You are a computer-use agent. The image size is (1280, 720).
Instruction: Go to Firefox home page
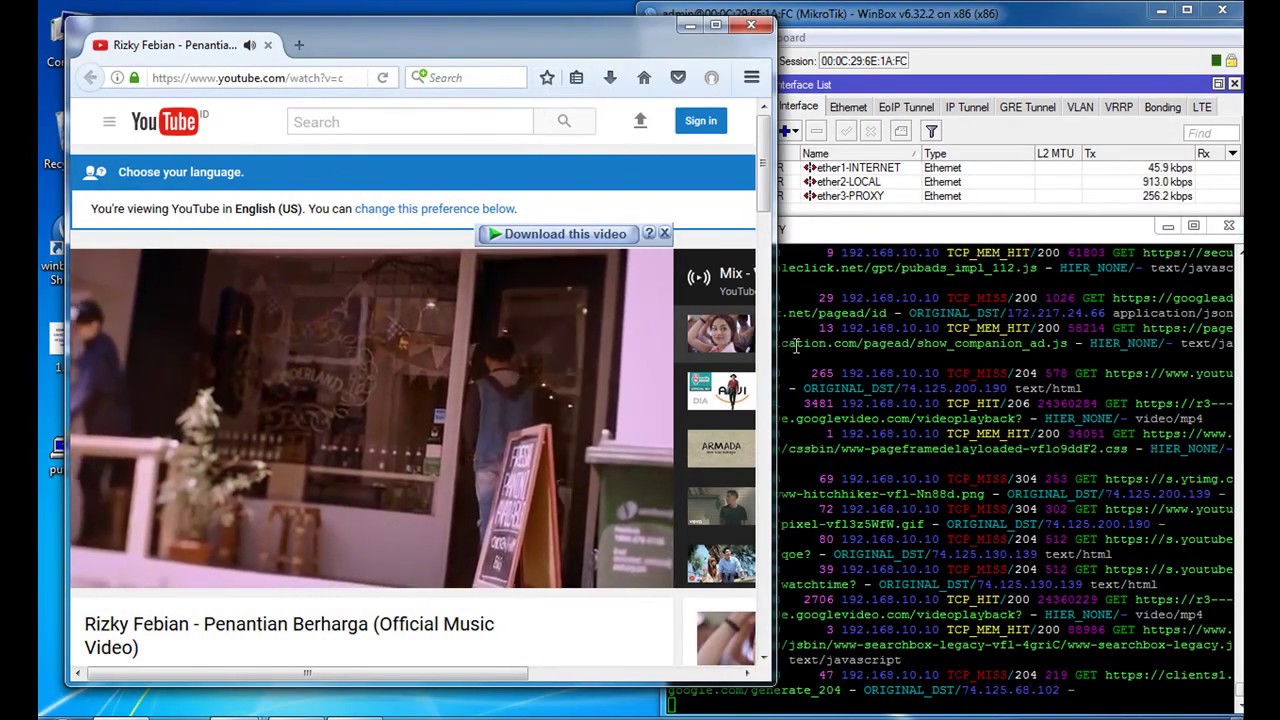click(x=644, y=77)
